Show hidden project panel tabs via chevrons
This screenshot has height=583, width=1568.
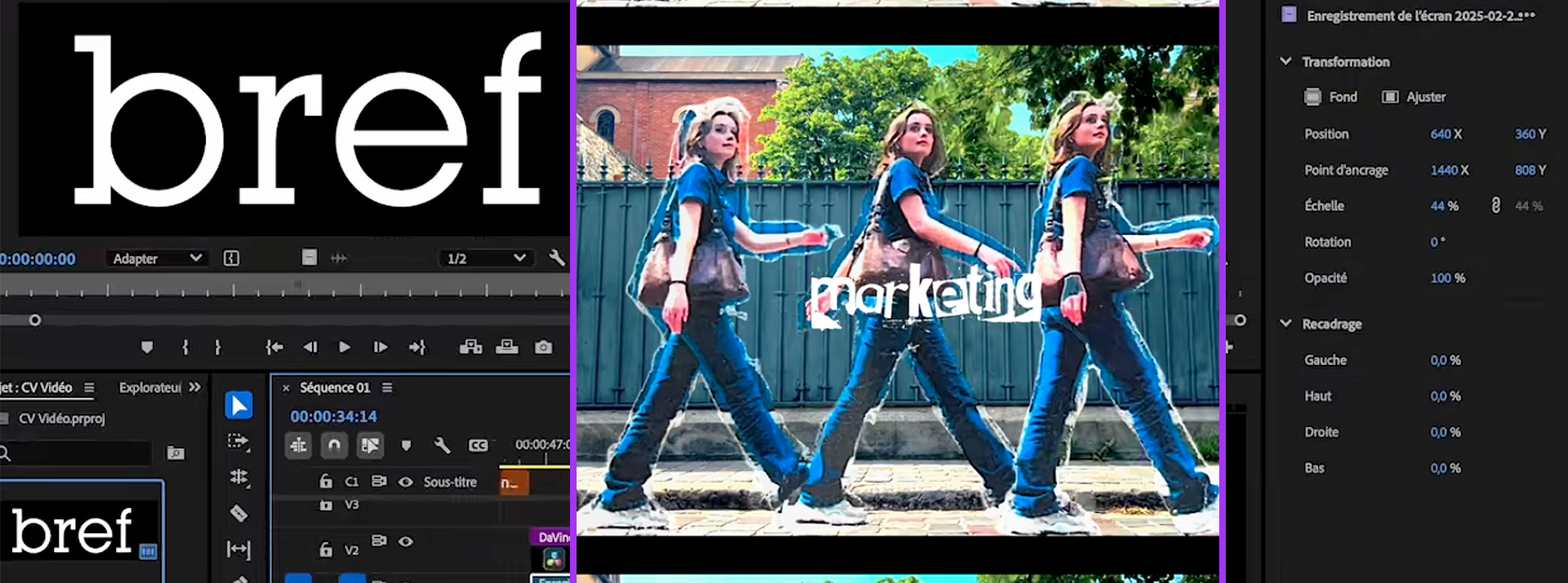click(x=194, y=387)
